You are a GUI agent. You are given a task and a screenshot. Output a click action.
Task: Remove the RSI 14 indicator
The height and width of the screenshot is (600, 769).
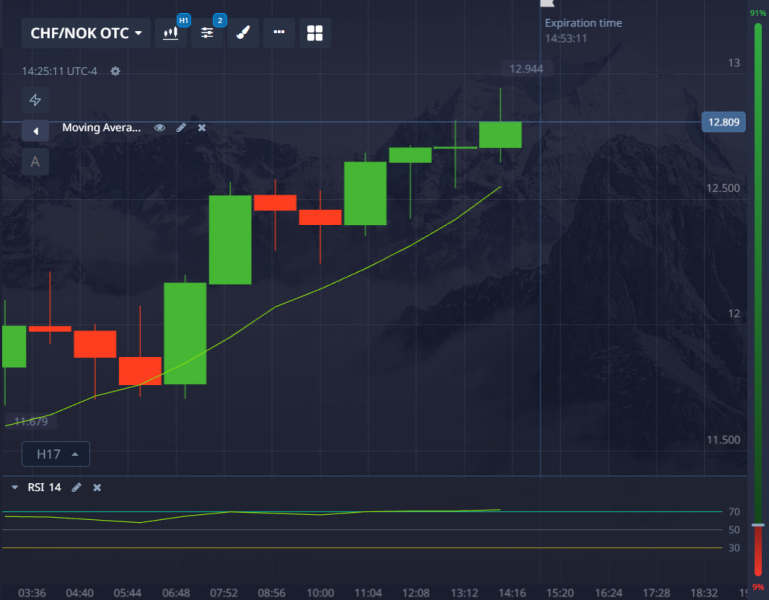[97, 487]
